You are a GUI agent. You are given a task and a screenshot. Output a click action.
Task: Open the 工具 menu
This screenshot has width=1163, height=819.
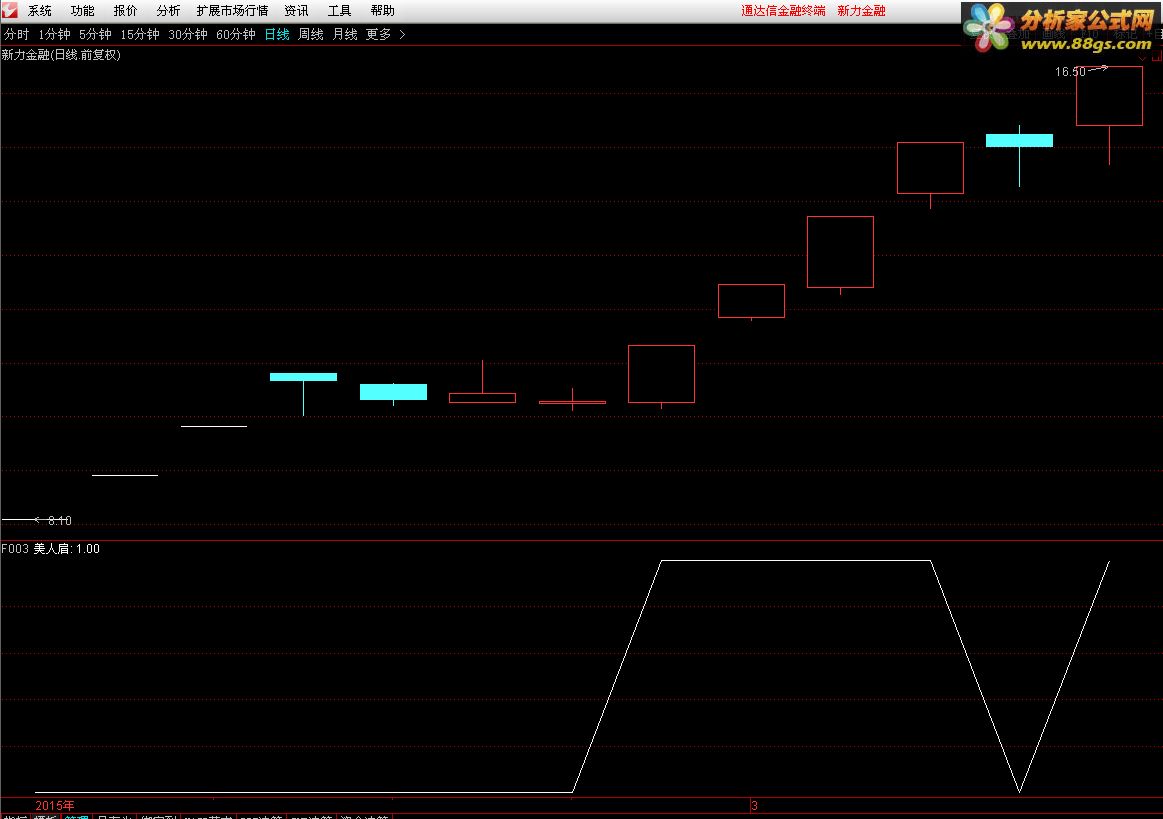click(340, 10)
